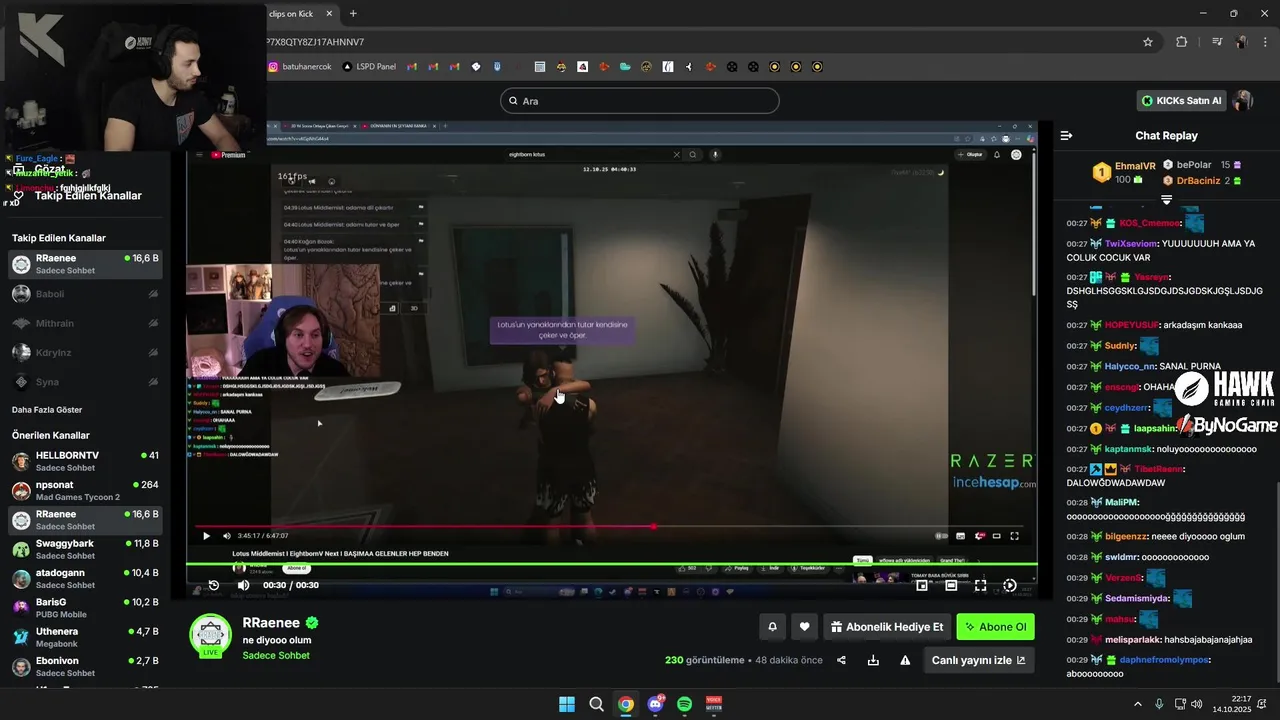Viewport: 1280px width, 720px height.
Task: Open picture-in-picture for the clip
Action: (922, 586)
